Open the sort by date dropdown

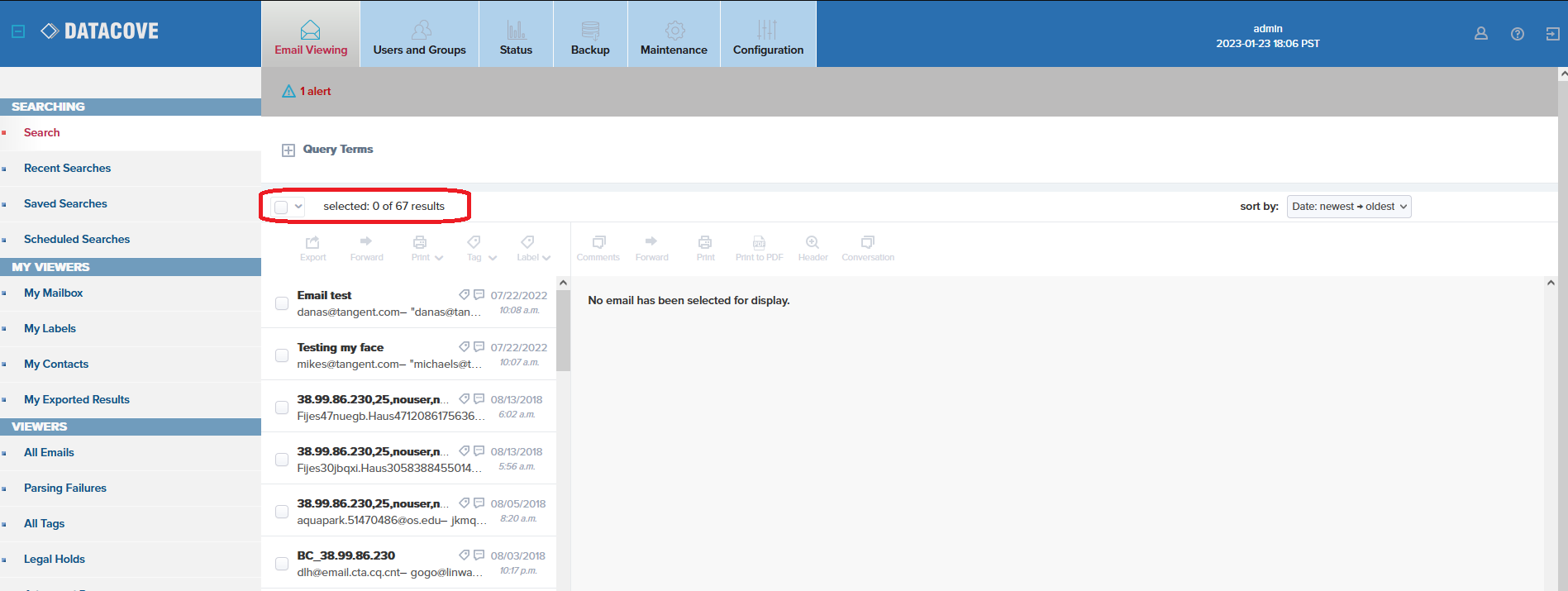click(1348, 207)
